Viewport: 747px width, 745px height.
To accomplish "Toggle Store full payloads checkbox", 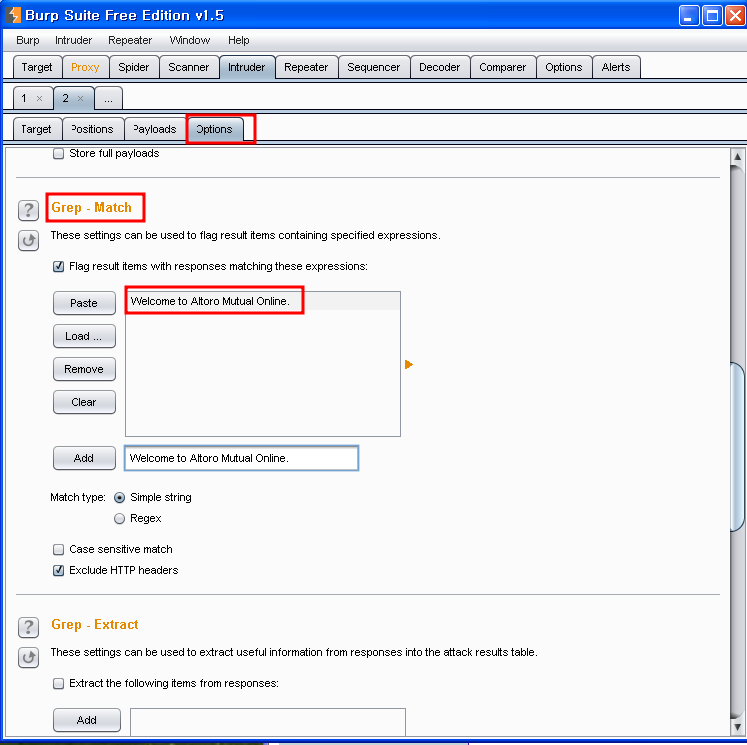I will (x=58, y=153).
